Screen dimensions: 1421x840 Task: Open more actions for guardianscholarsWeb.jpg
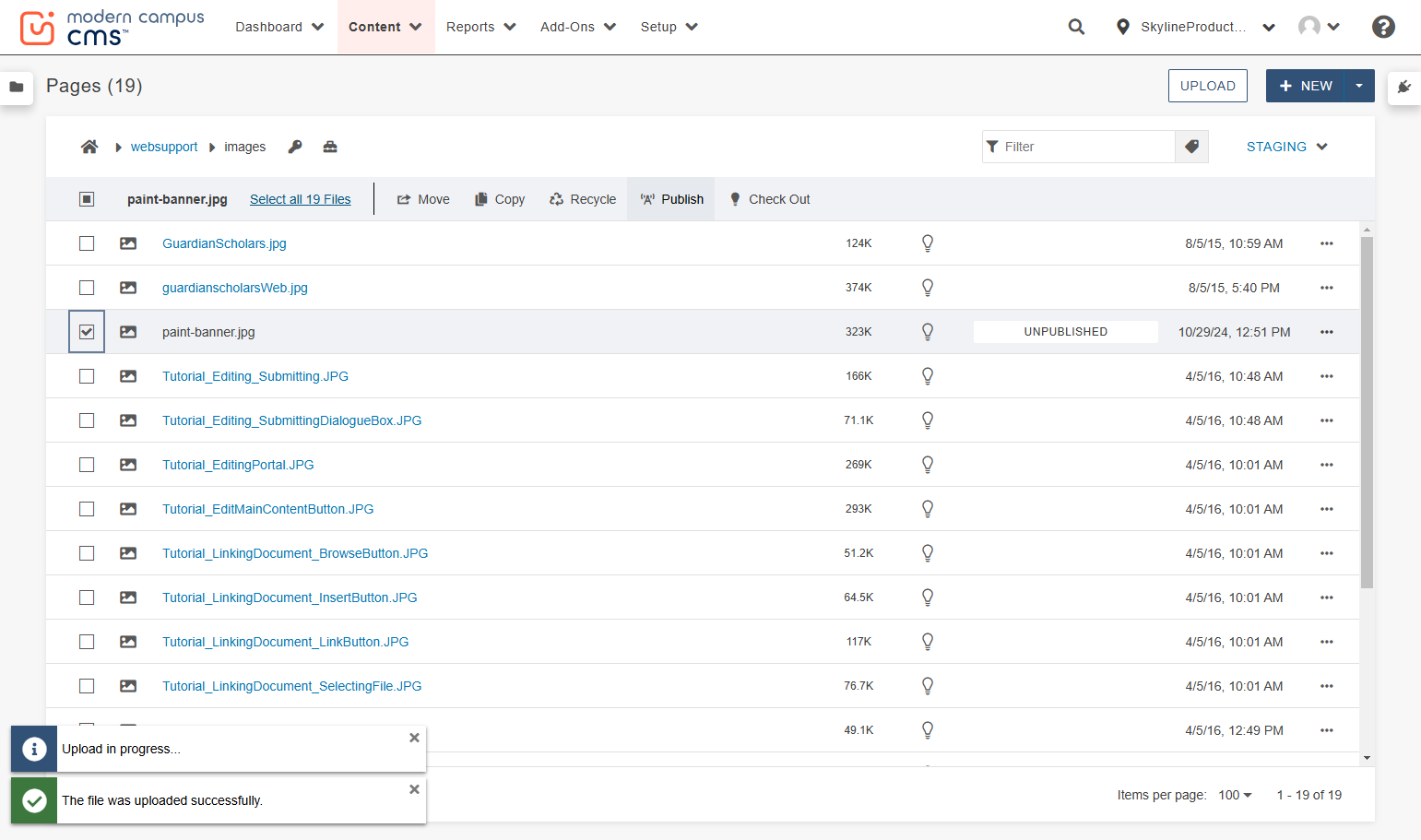point(1327,288)
